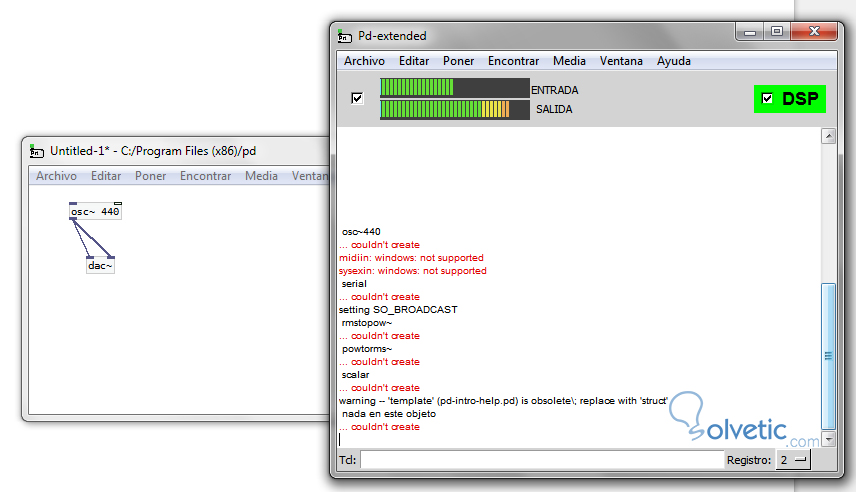Select the dac~ object box
This screenshot has width=856, height=492.
[x=100, y=265]
